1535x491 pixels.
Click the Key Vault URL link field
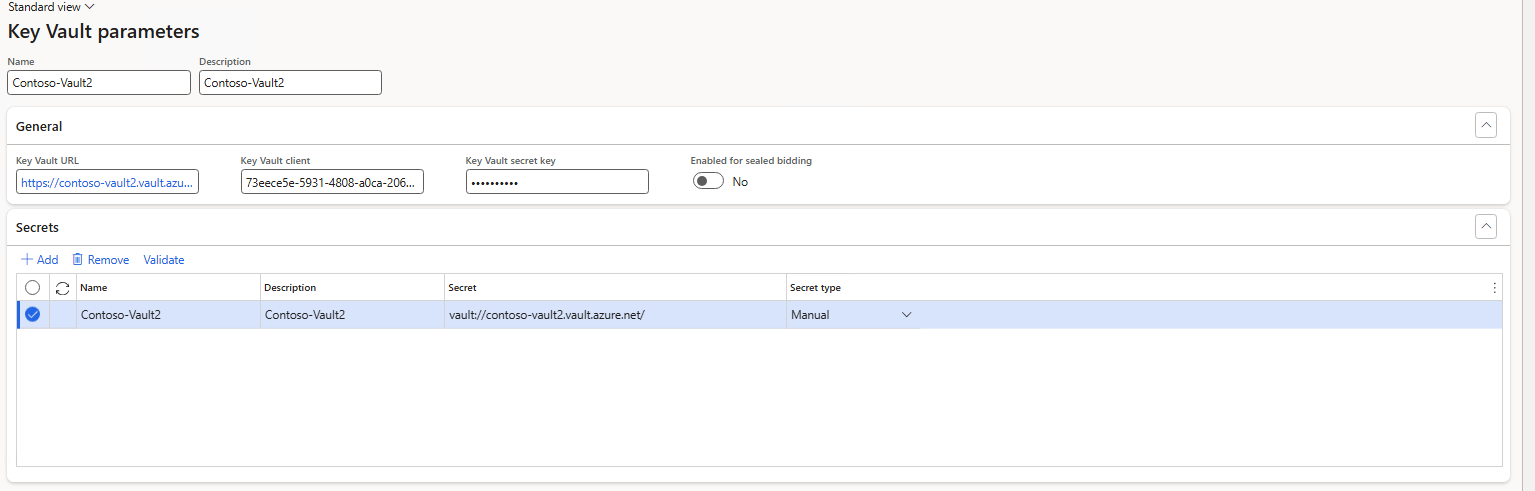pyautogui.click(x=108, y=183)
